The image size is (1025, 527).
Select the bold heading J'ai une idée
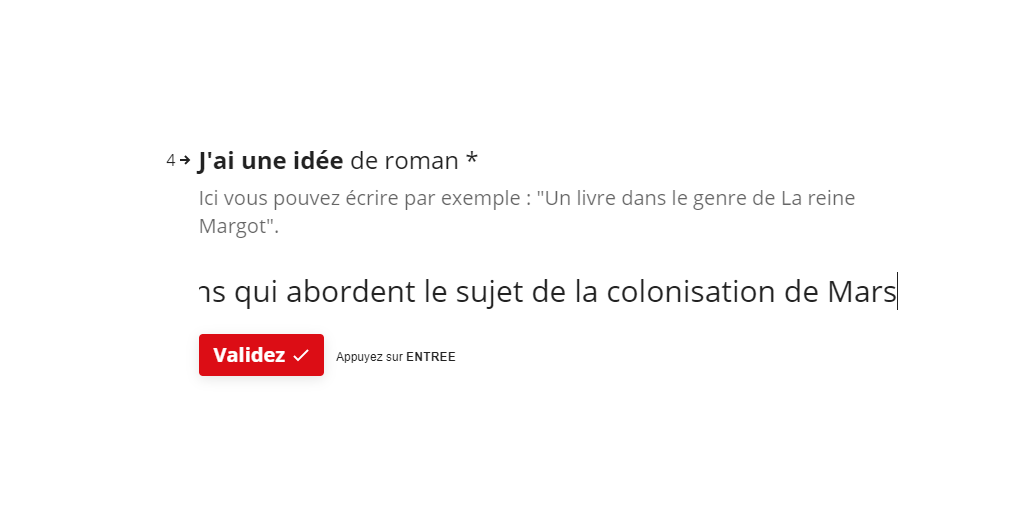pos(271,160)
